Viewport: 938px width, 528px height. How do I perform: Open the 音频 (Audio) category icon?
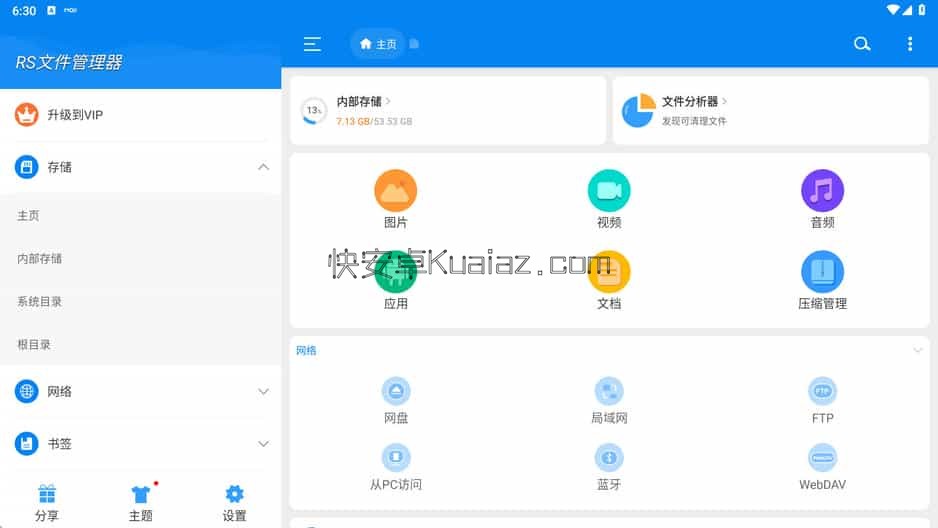(822, 191)
